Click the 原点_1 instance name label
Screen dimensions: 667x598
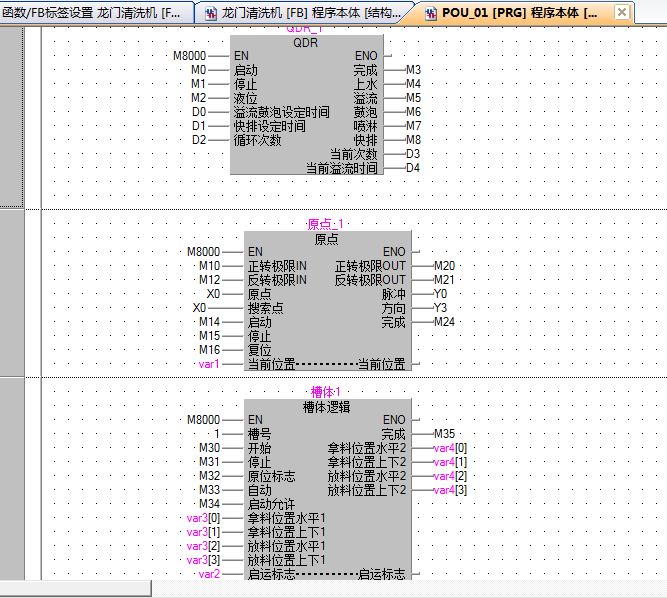tap(326, 225)
